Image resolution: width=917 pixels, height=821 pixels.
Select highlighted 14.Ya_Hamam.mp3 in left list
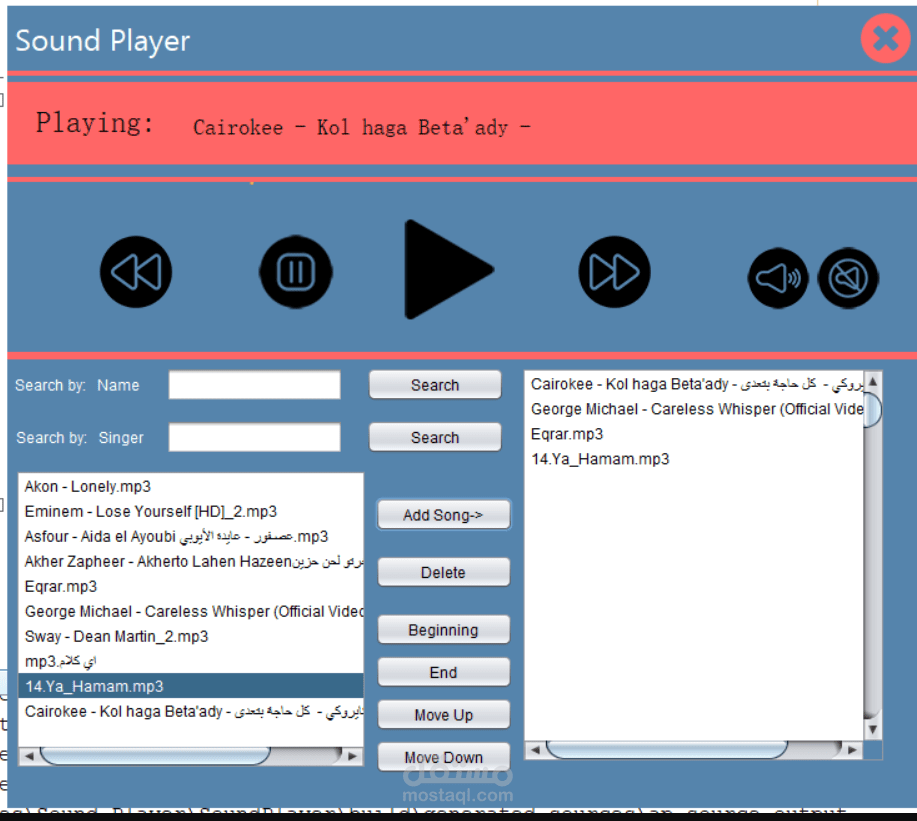pos(191,686)
